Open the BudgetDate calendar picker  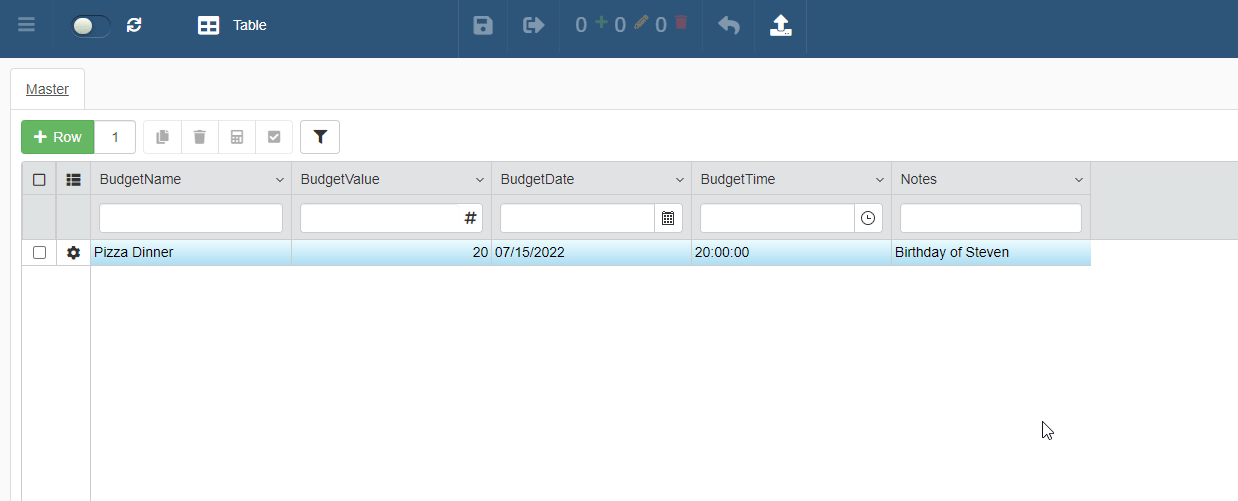pyautogui.click(x=668, y=218)
